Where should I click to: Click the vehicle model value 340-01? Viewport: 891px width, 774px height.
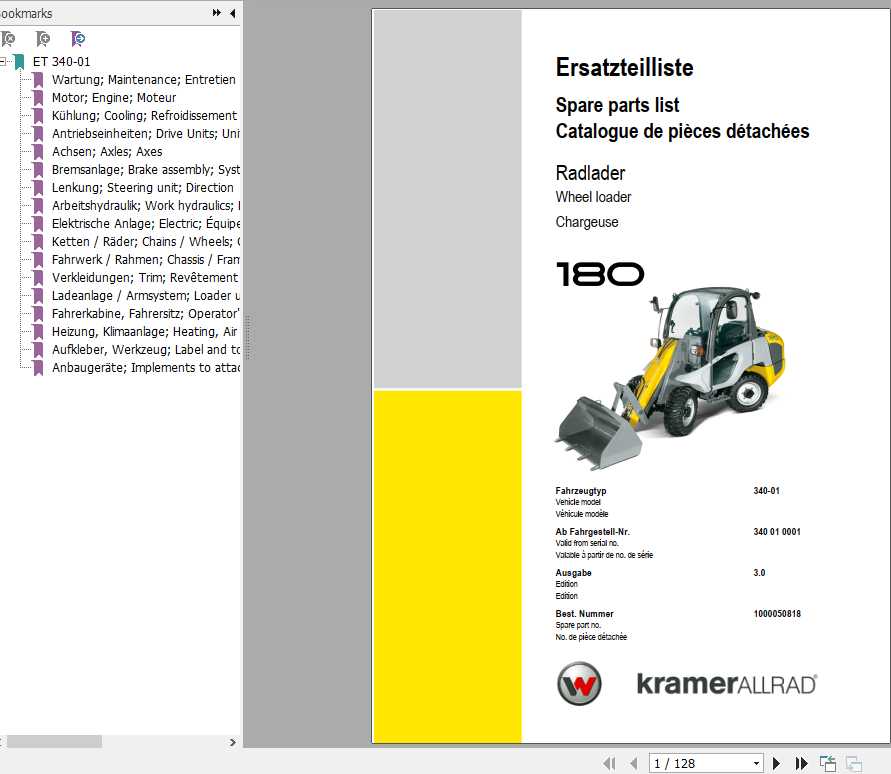click(767, 490)
